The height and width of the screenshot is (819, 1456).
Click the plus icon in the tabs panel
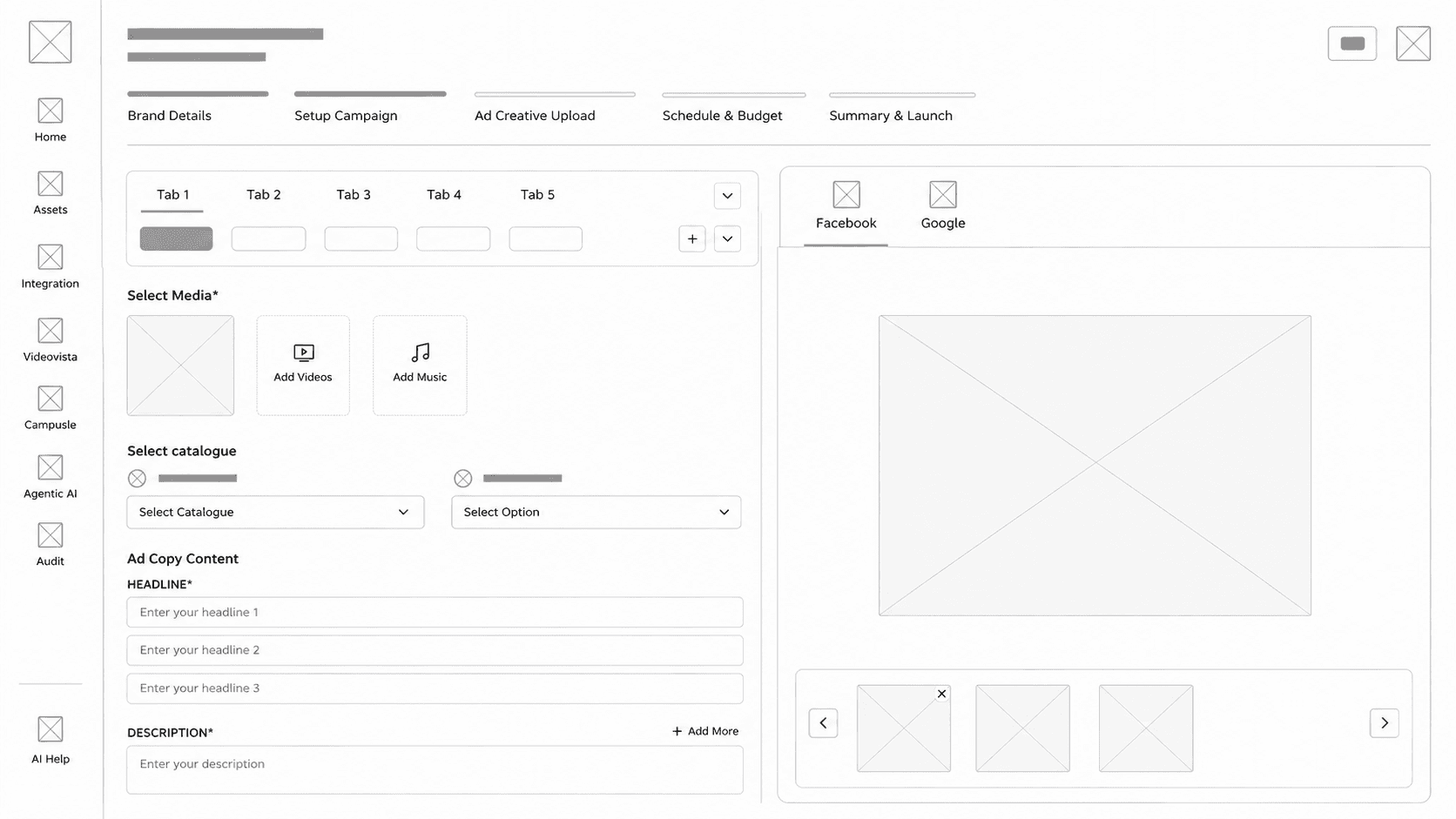coord(692,238)
